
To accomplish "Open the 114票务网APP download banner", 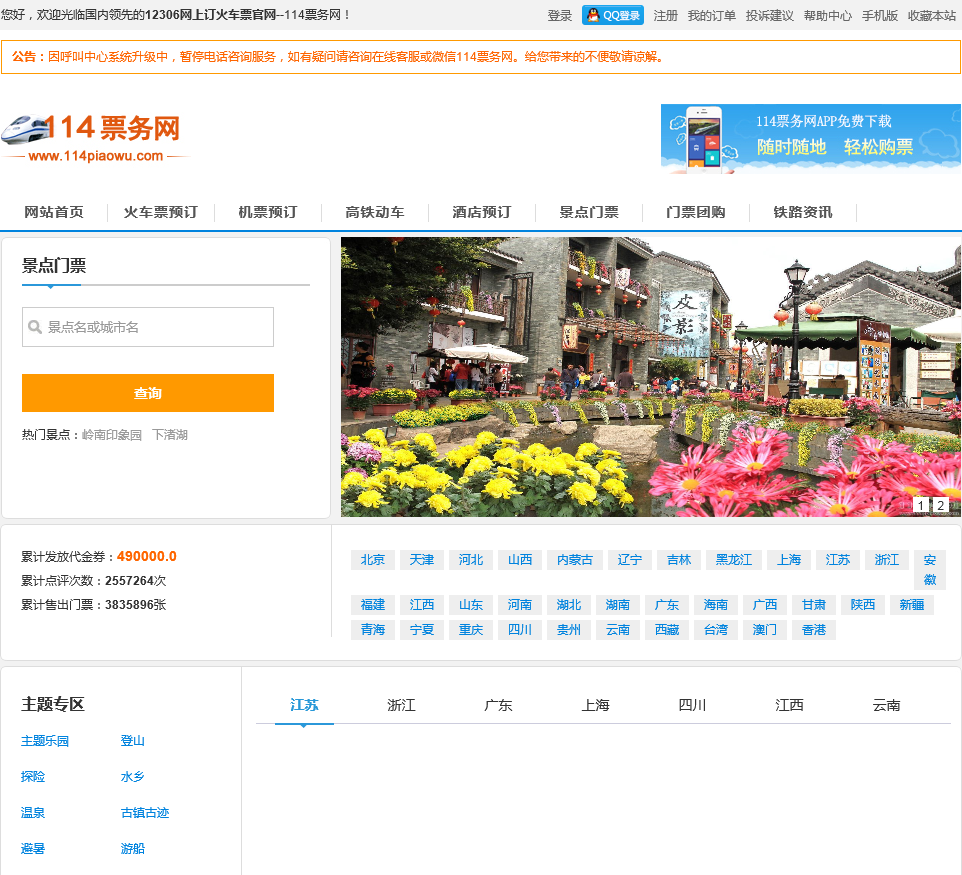I will (x=810, y=139).
